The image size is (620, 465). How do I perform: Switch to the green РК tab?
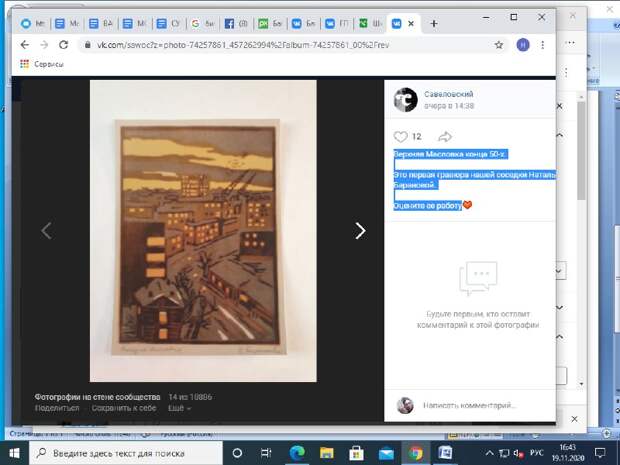click(270, 24)
